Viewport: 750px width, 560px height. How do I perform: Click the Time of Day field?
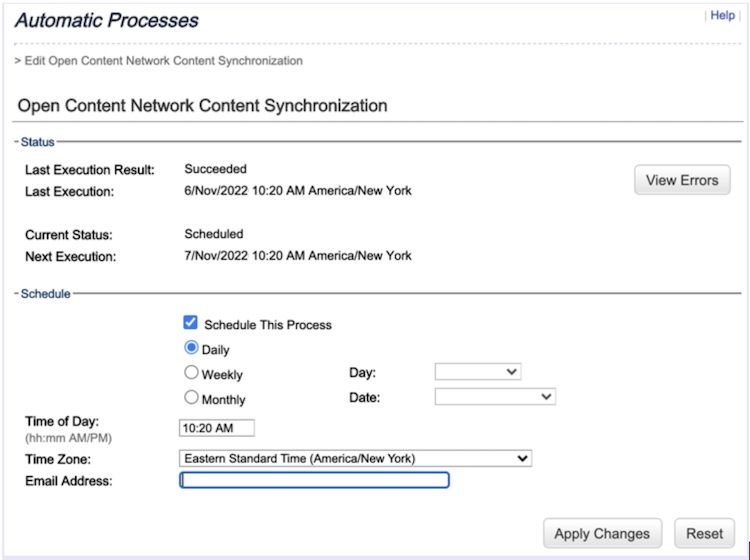click(x=217, y=428)
